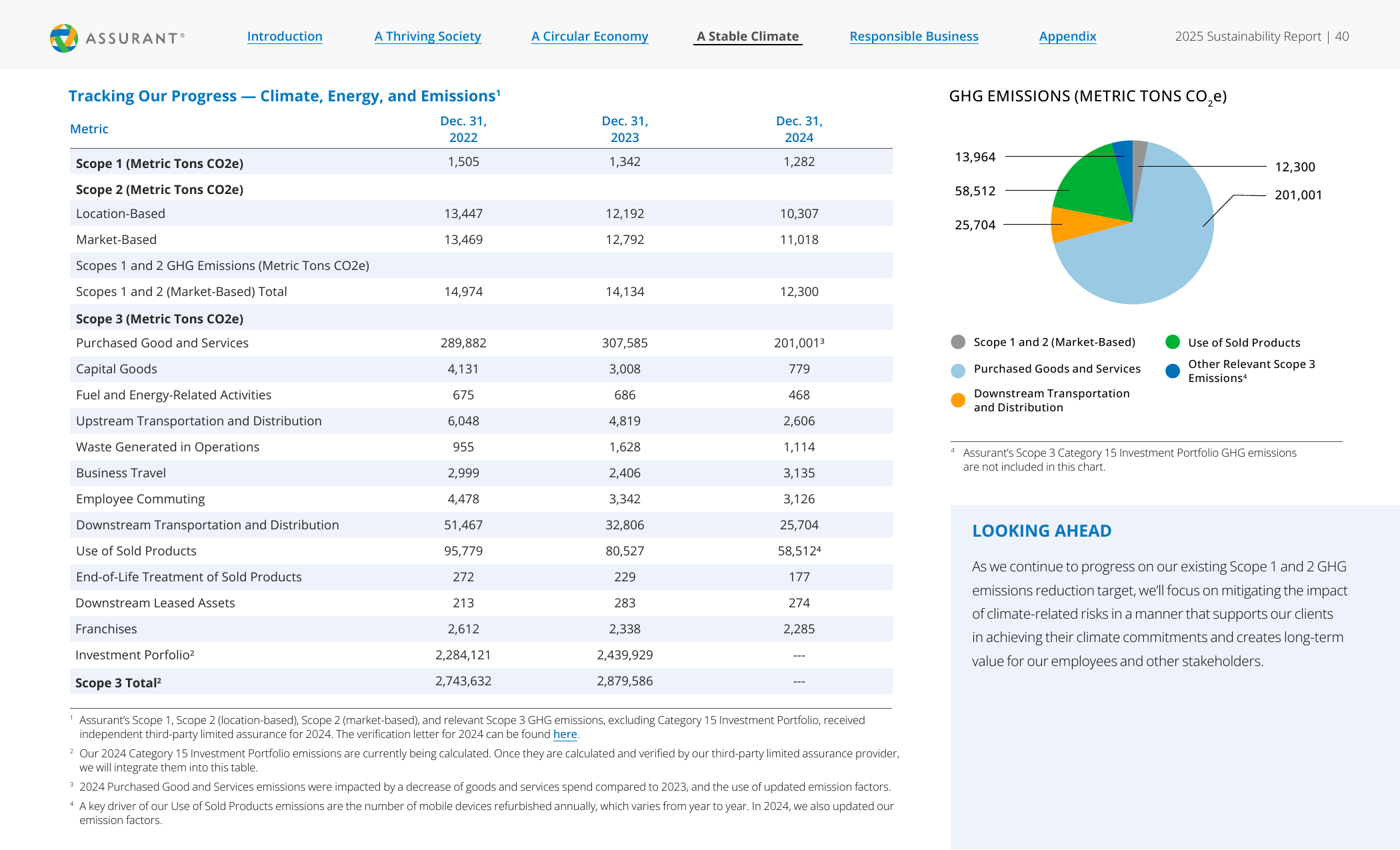Click the 95,779 Use of Sold Products value

[x=463, y=551]
